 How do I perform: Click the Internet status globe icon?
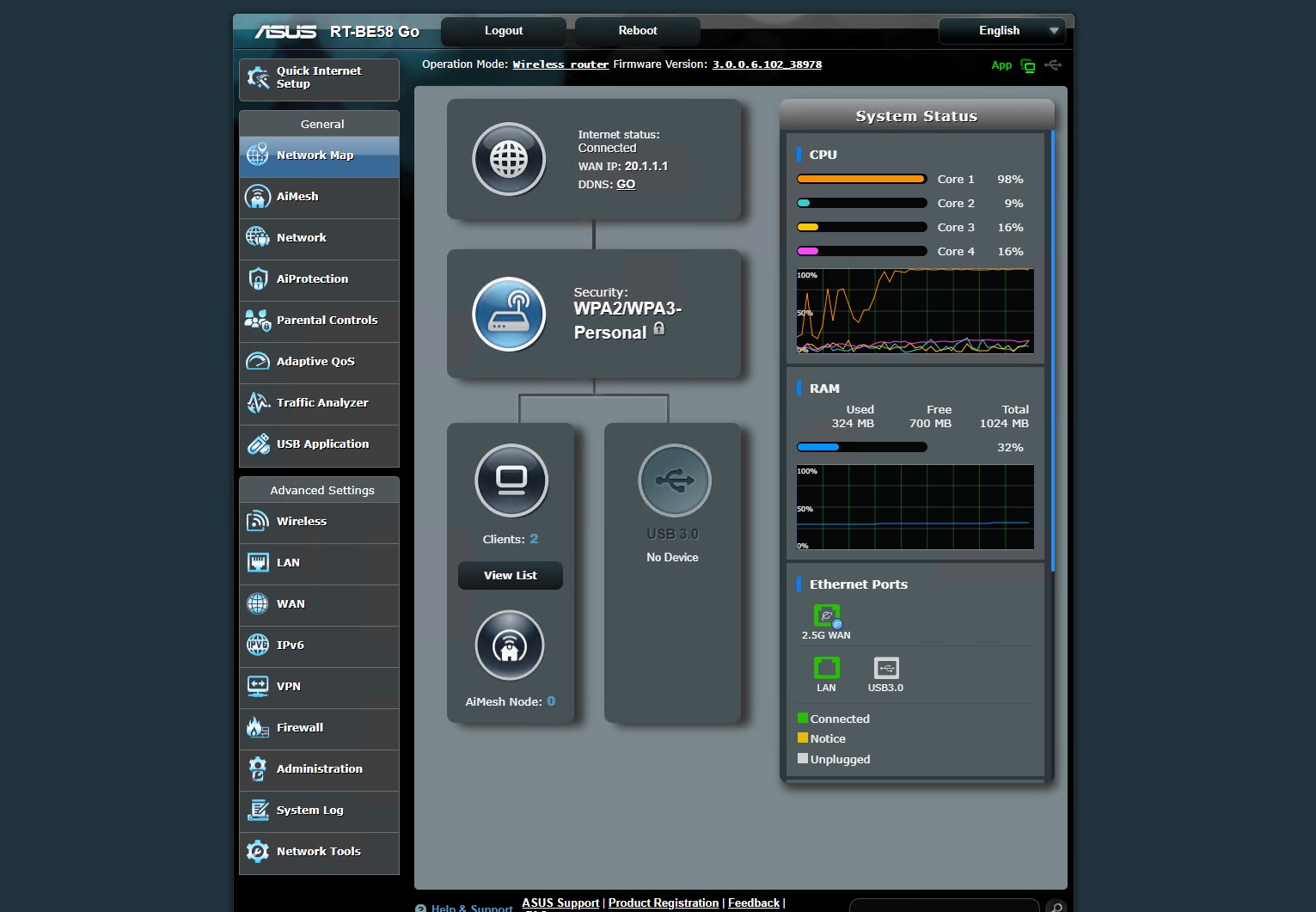click(509, 159)
